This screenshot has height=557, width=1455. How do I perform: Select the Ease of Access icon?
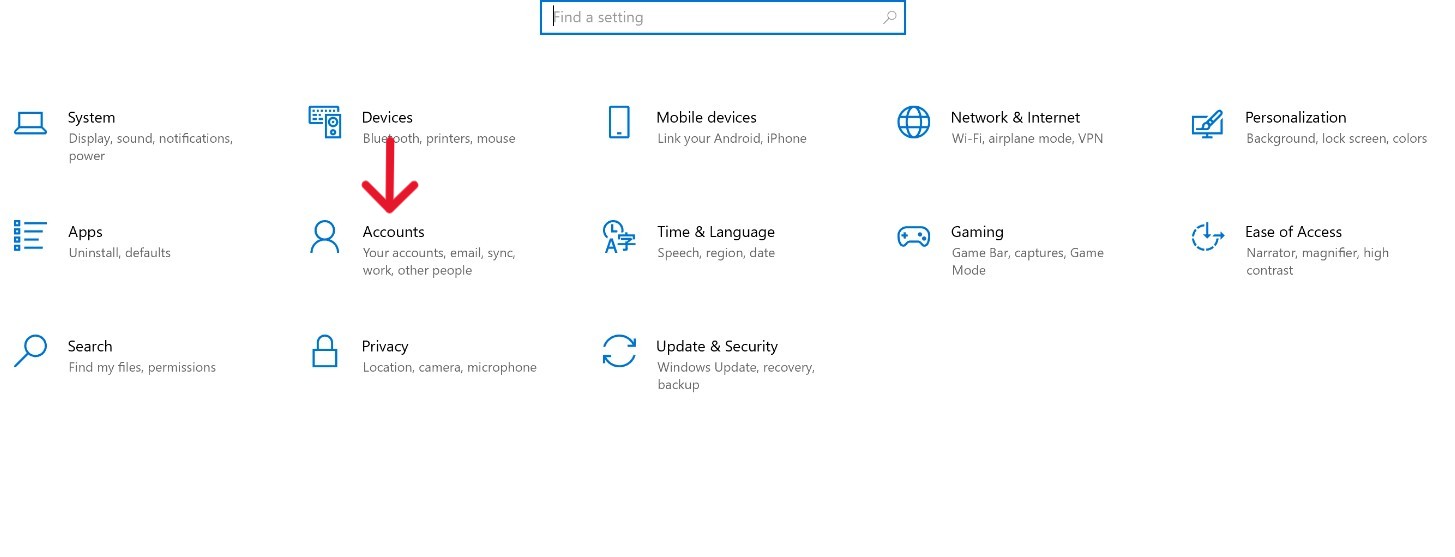point(1208,237)
